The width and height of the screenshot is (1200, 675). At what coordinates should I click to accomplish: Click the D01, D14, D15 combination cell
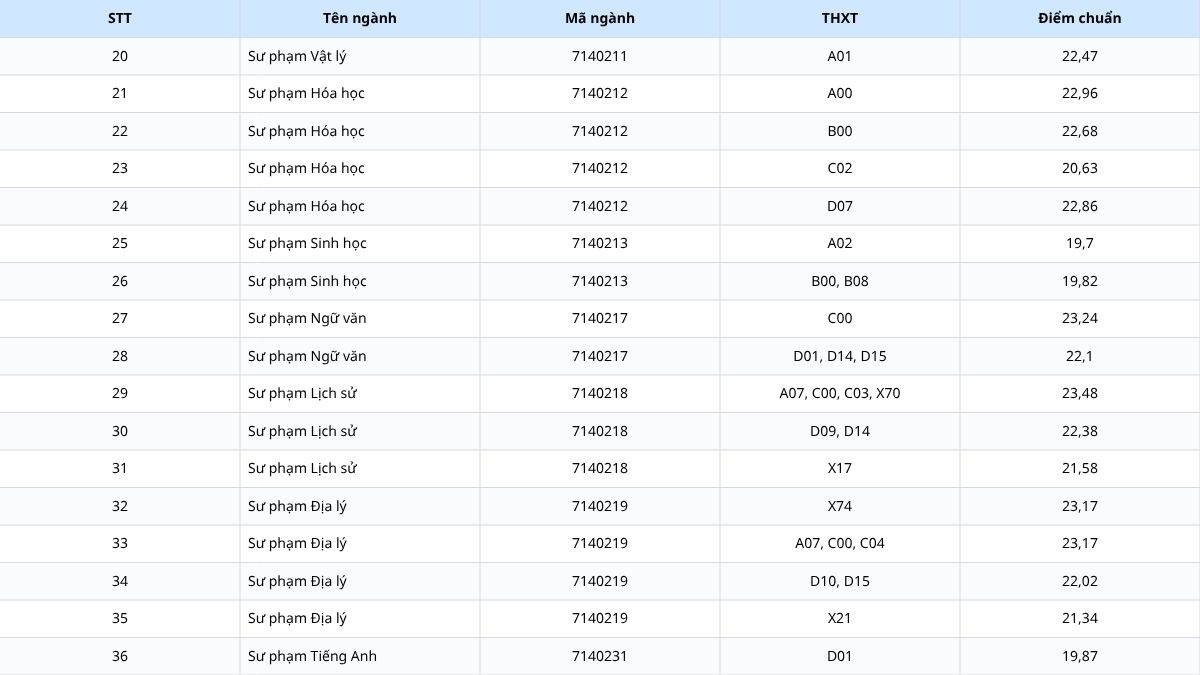(x=840, y=356)
